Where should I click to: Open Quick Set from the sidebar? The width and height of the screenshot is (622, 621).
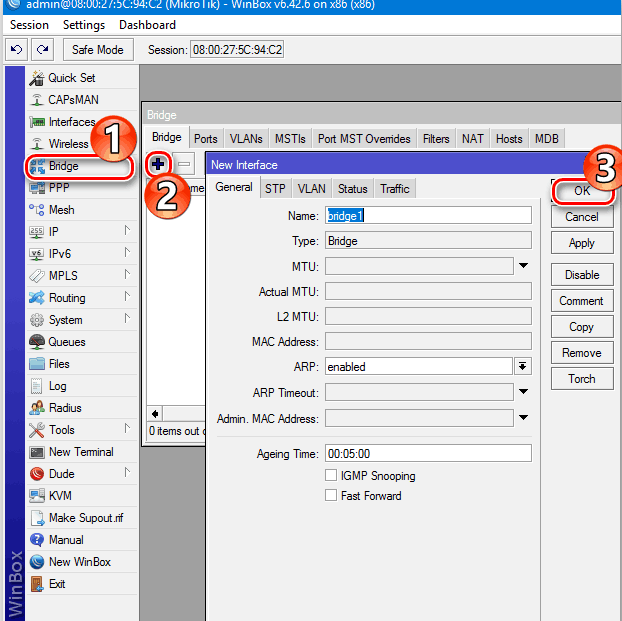point(70,78)
